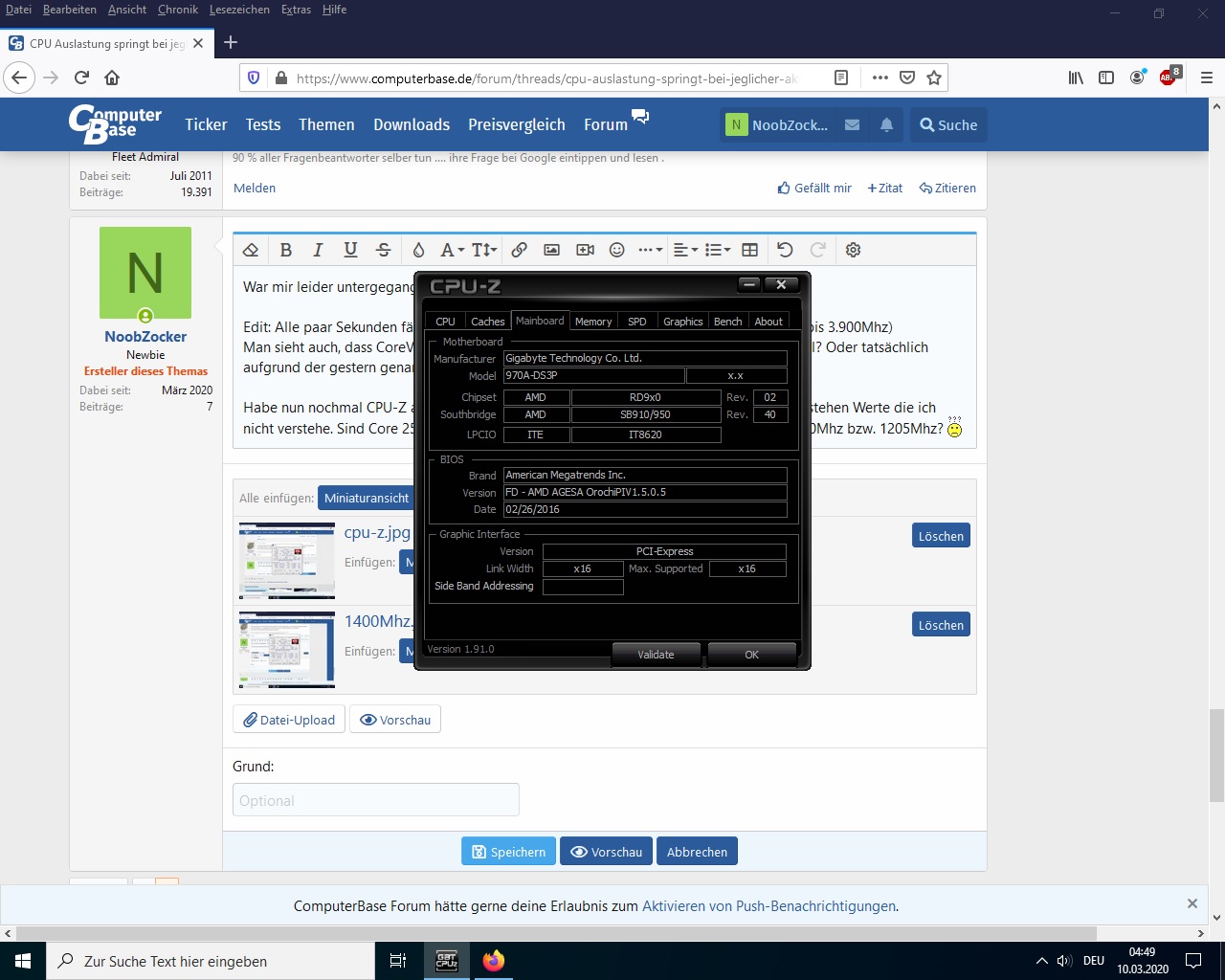Open the Firefox library icon
Image resolution: width=1225 pixels, height=980 pixels.
1077,78
